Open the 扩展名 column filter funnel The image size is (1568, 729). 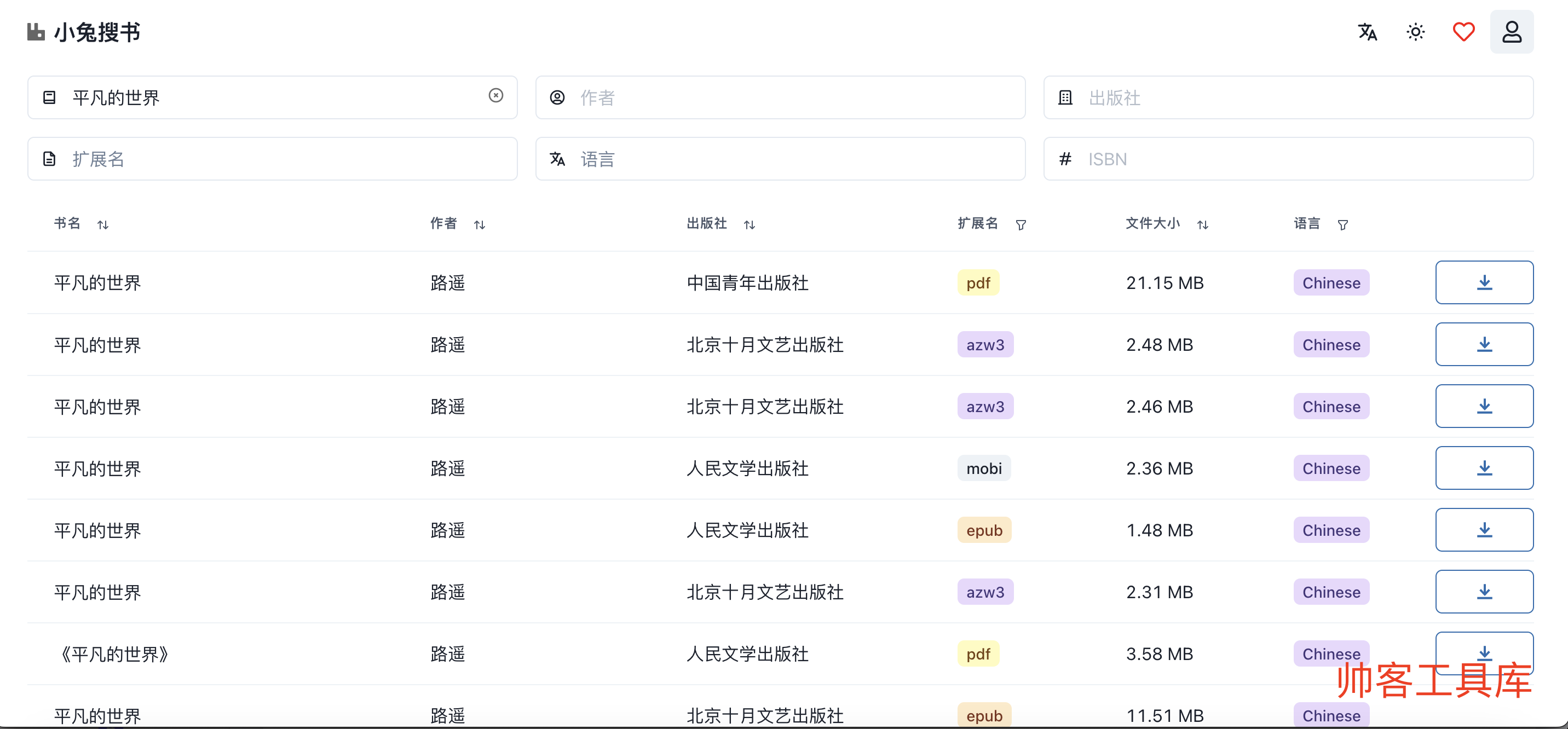coord(1021,224)
